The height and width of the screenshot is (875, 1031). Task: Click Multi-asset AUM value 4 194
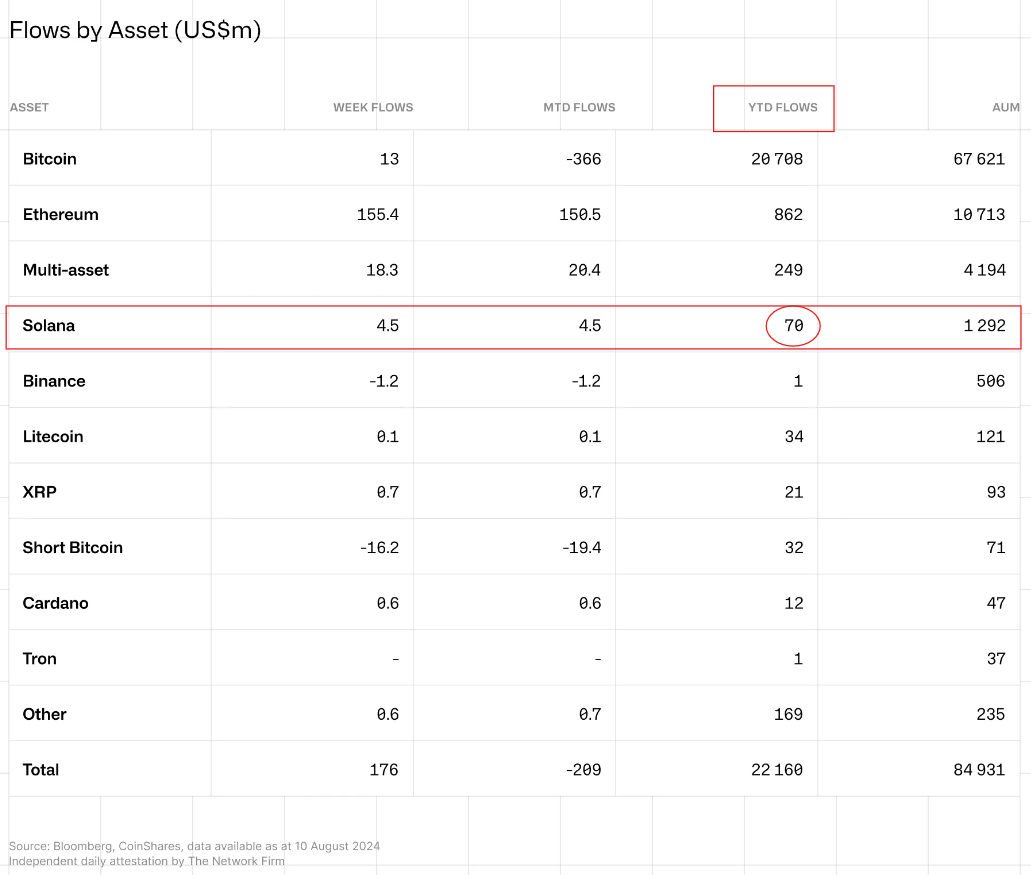pyautogui.click(x=984, y=270)
